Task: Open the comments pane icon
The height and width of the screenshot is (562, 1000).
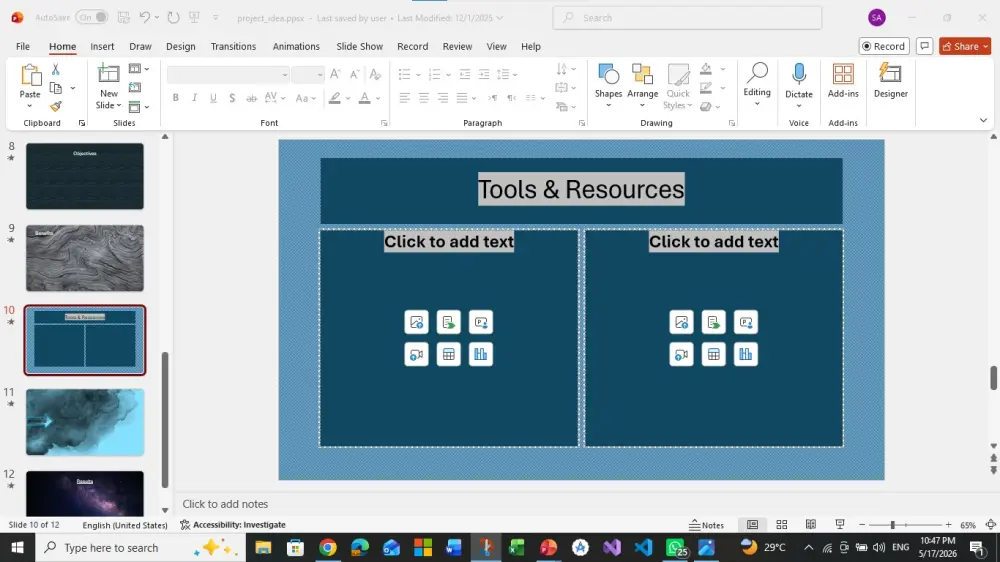Action: (x=924, y=46)
